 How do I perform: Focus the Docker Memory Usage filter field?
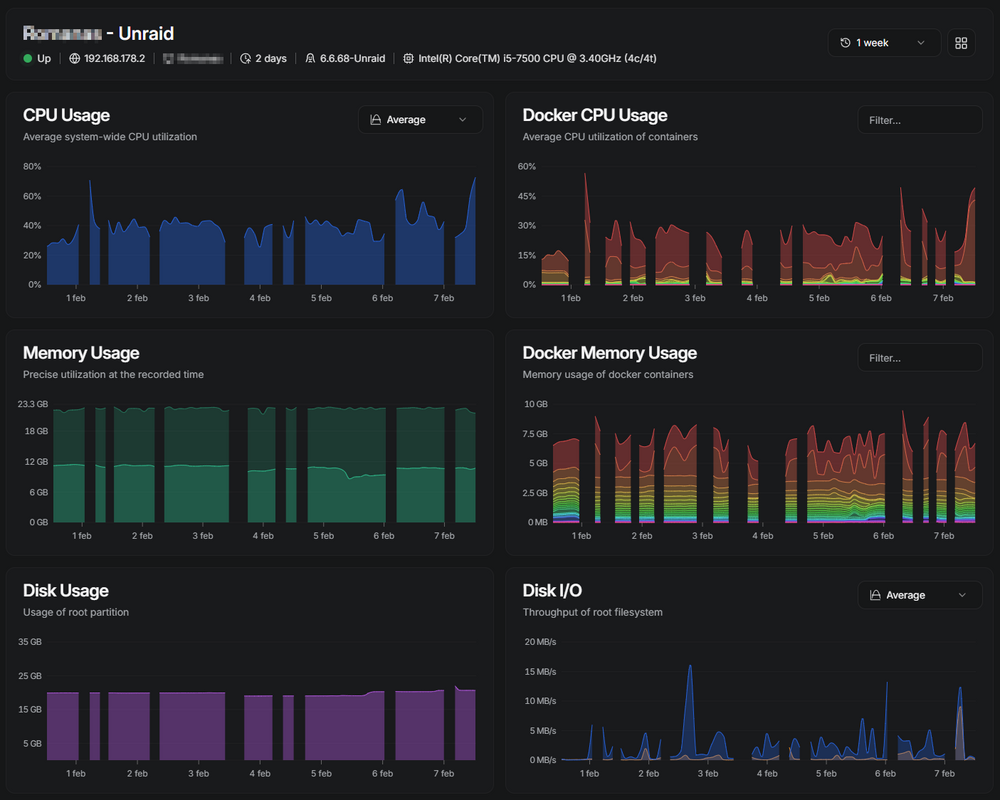click(x=920, y=358)
